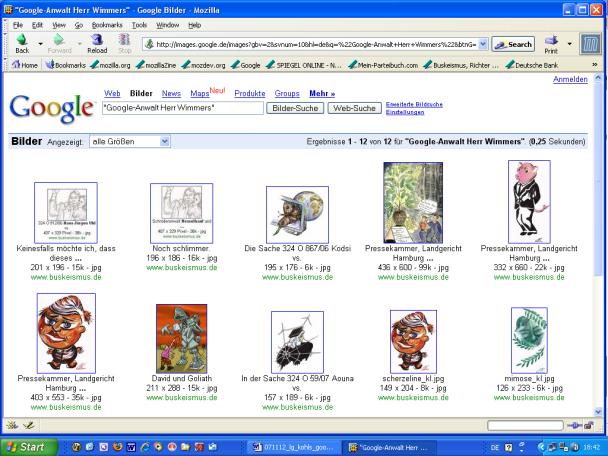Click the Search button beside the URL bar
The height and width of the screenshot is (456, 608).
(x=513, y=44)
